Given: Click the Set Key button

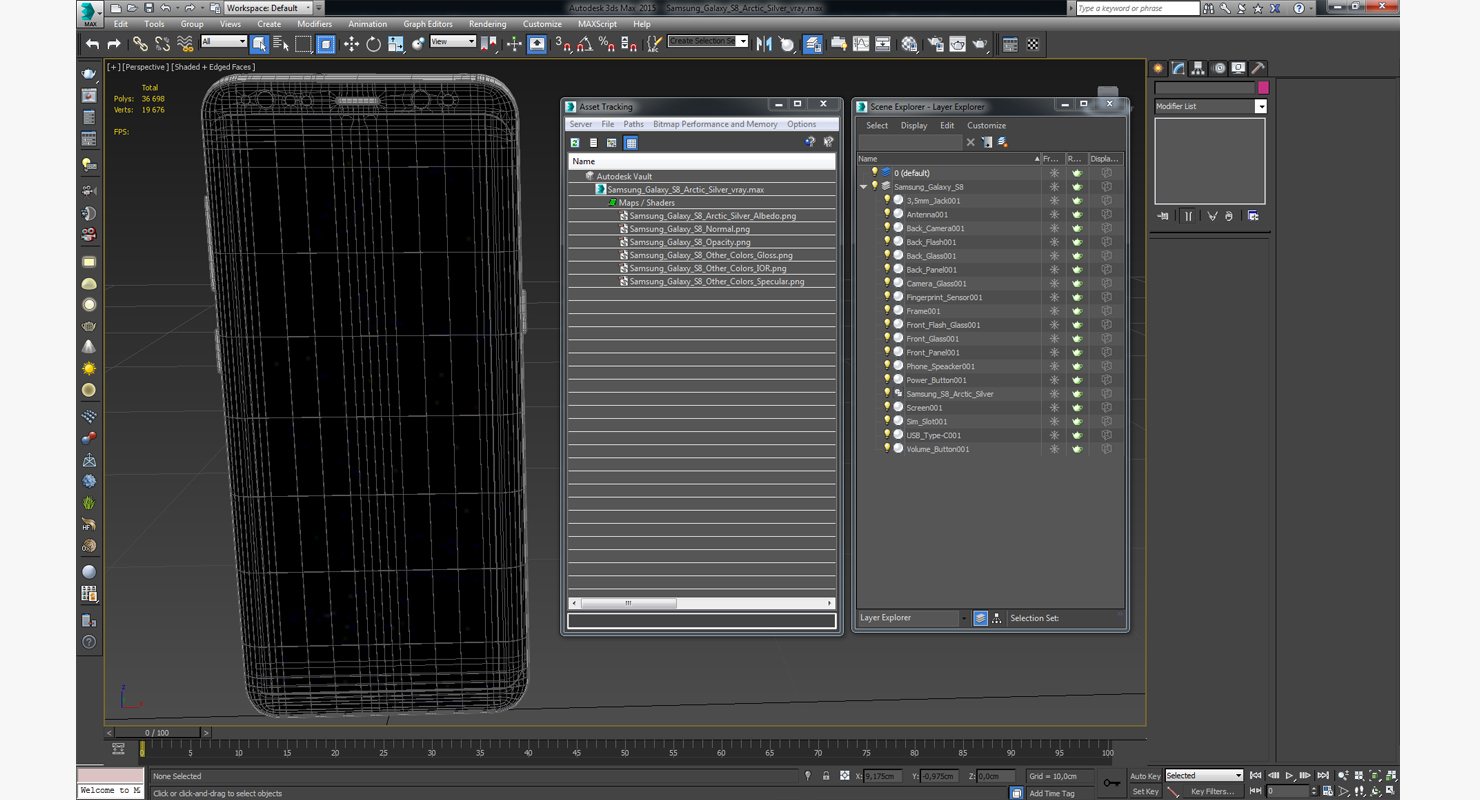Looking at the screenshot, I should 1145,791.
